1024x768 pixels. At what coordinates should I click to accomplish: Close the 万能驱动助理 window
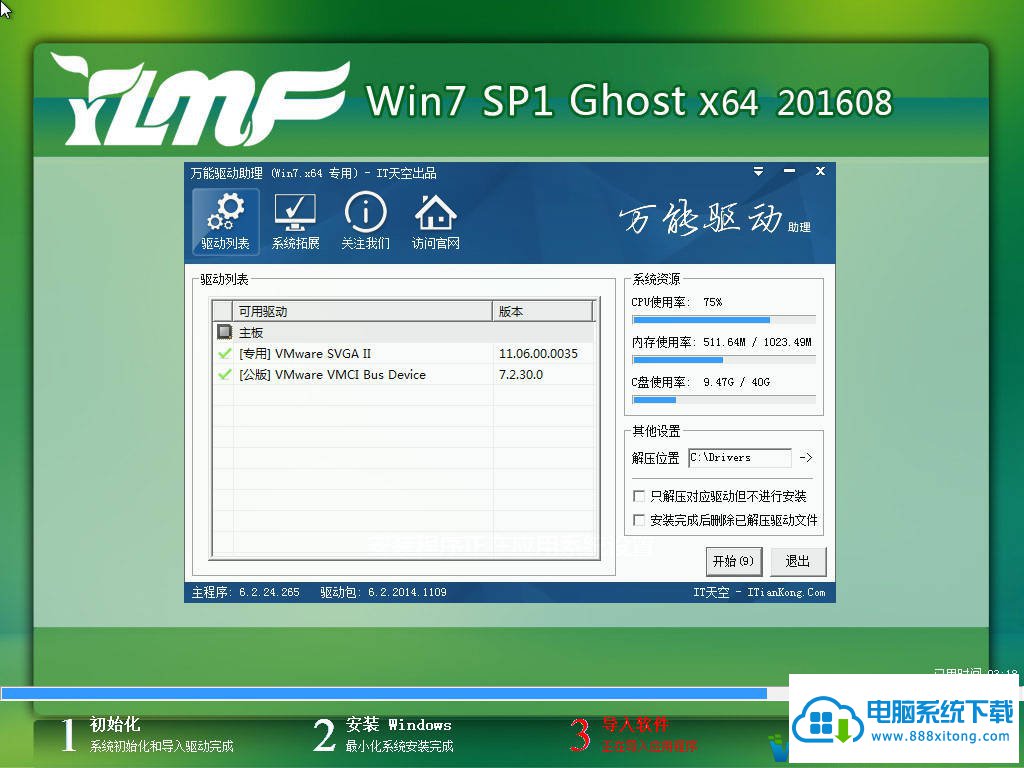point(820,171)
